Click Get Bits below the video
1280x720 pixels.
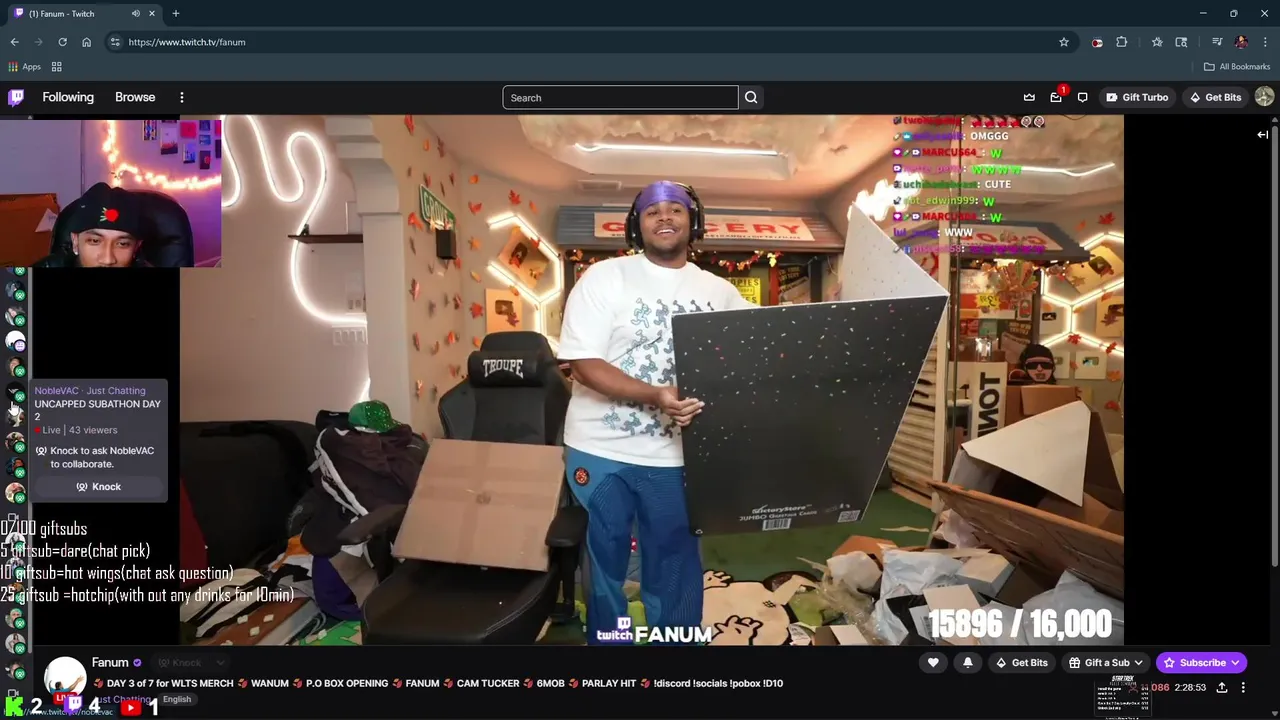[x=1021, y=662]
